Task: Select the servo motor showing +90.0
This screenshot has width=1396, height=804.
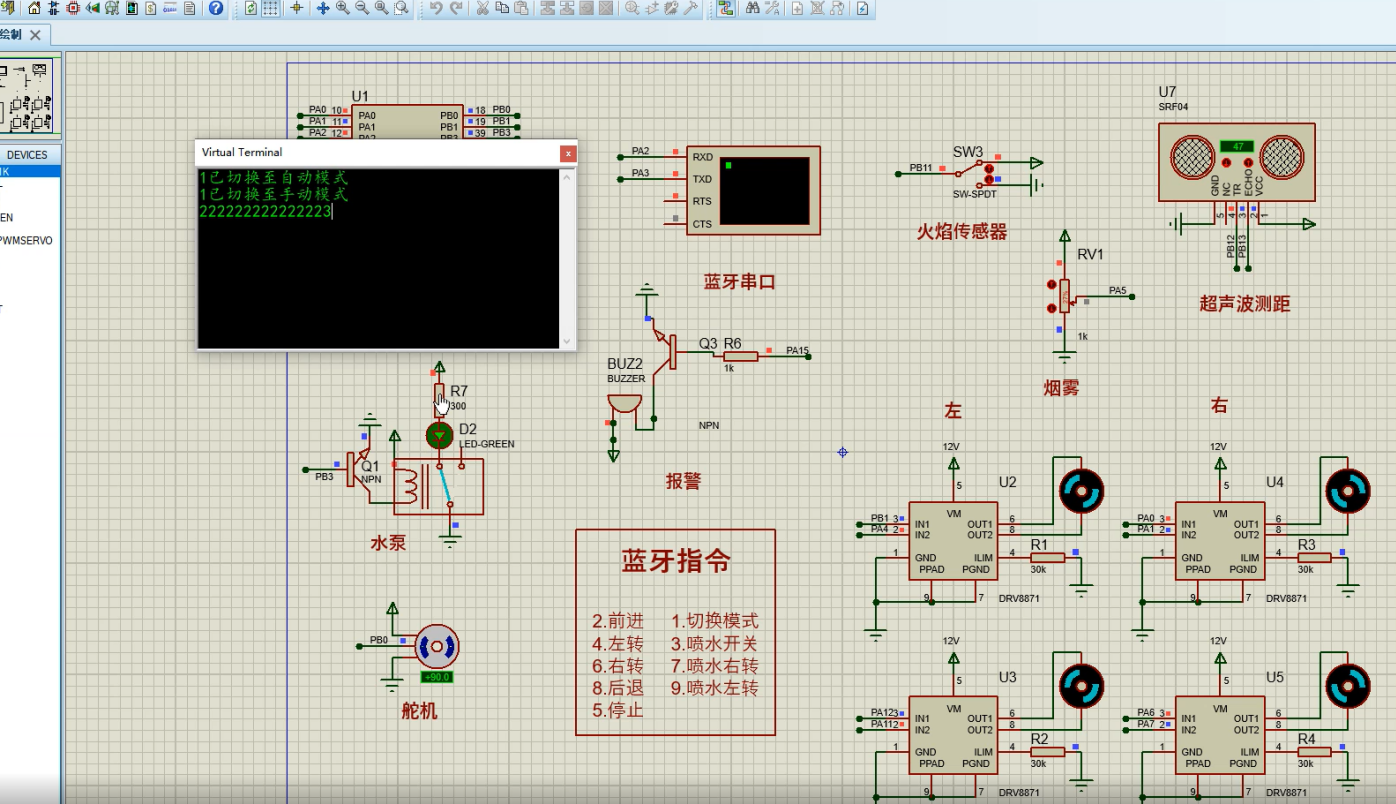Action: tap(437, 647)
